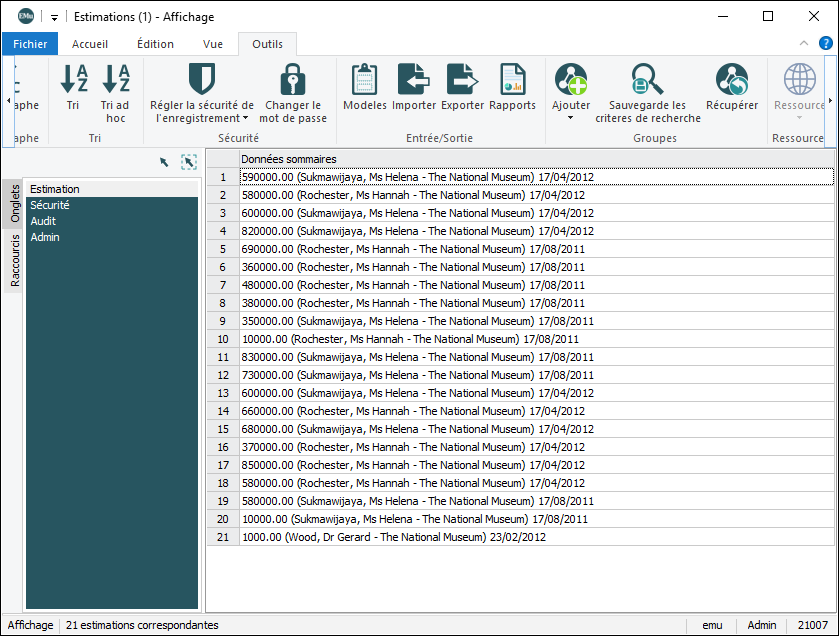This screenshot has width=839, height=636.
Task: Click the Importer icon
Action: coord(413,81)
